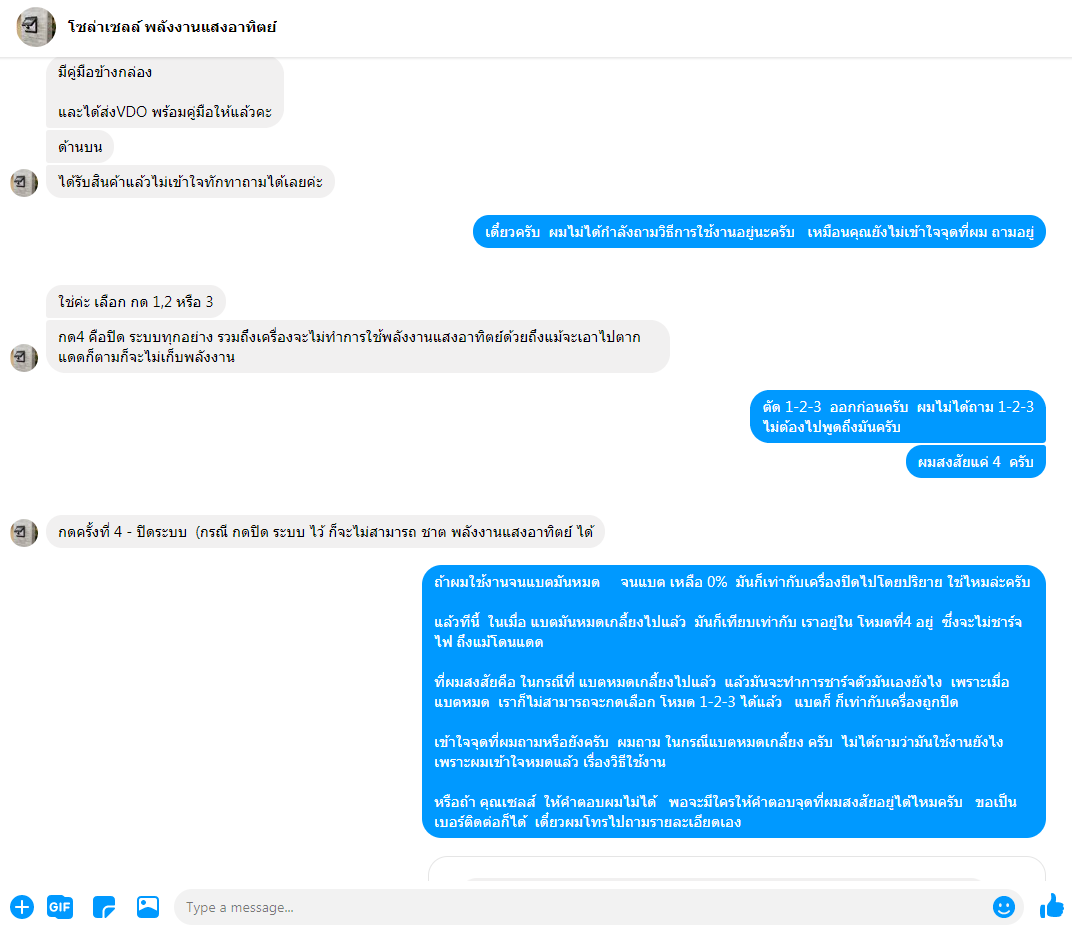Select the long blue message about battery
The width and height of the screenshot is (1072, 929).
[734, 701]
